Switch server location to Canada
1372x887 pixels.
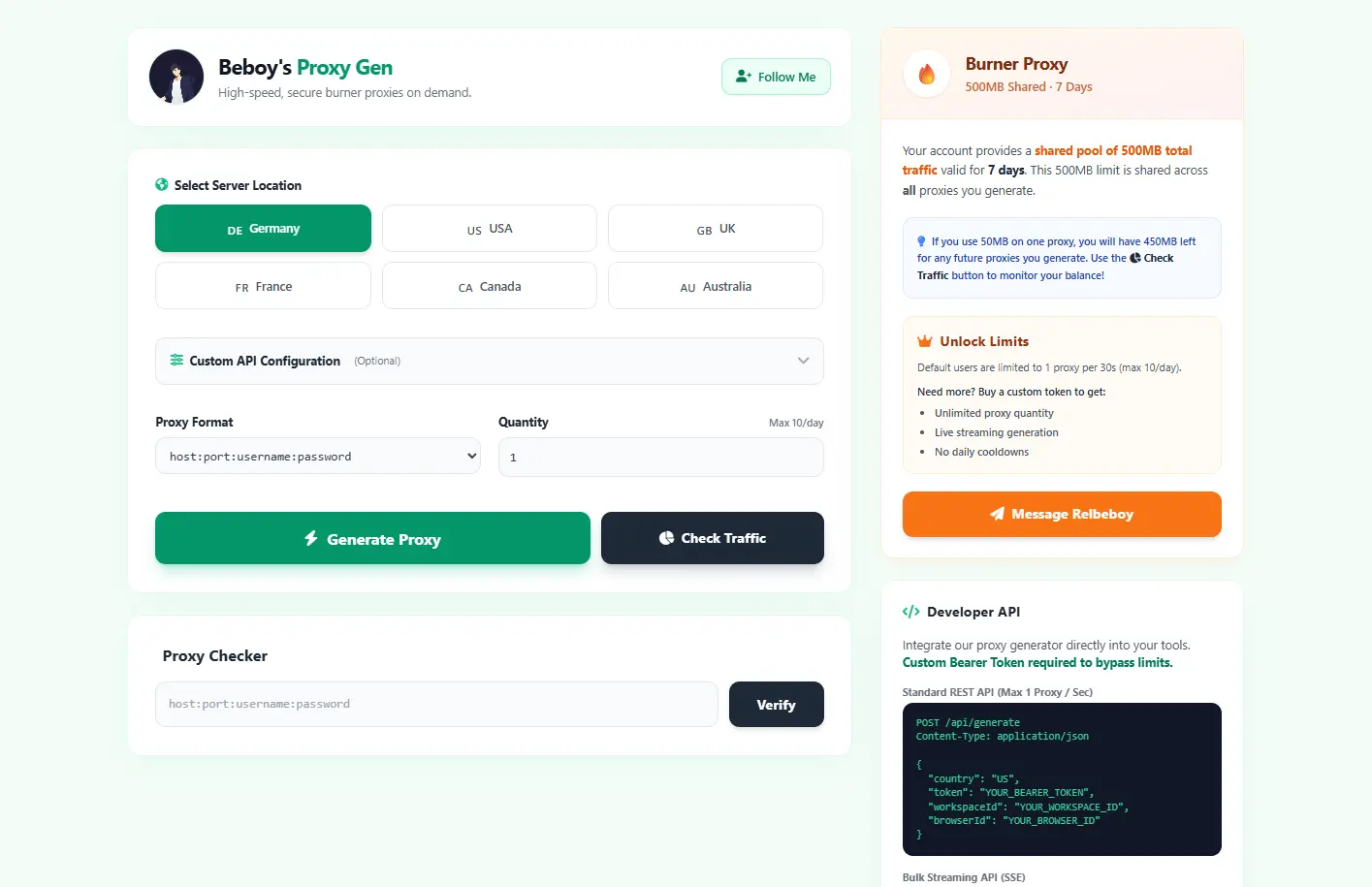click(x=490, y=286)
